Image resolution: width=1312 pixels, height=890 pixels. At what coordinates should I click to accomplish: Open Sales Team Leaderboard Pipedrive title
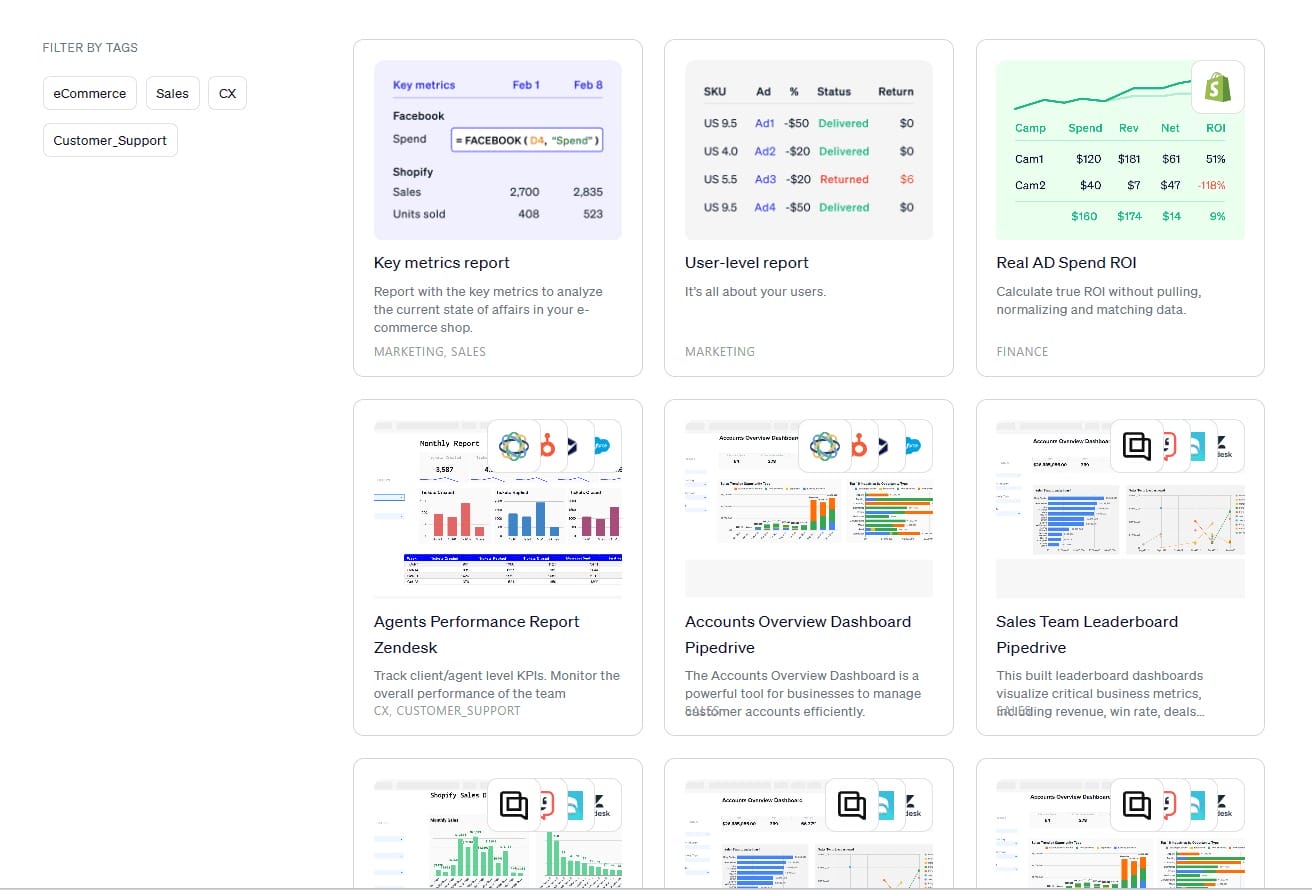point(1087,634)
